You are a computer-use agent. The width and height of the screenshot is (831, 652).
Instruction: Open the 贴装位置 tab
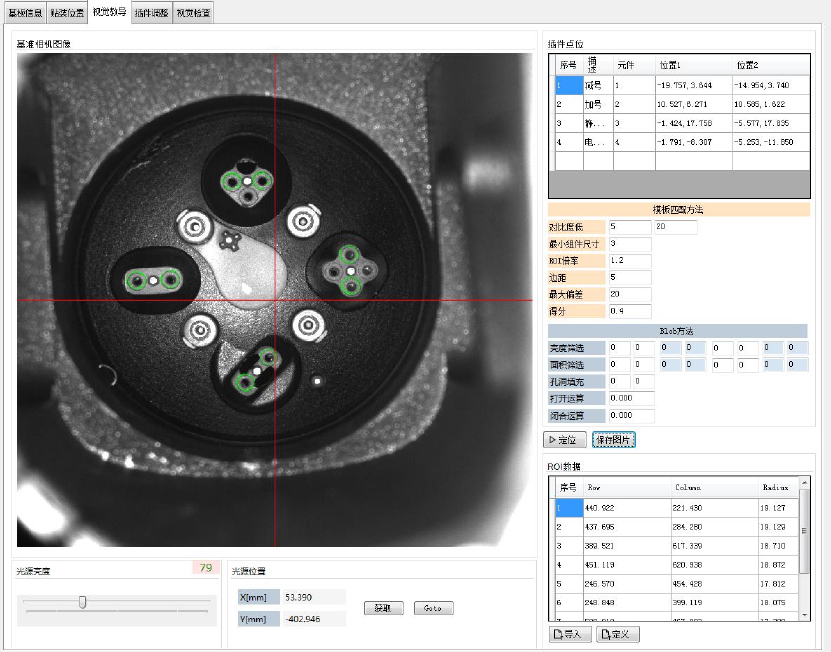tap(67, 12)
